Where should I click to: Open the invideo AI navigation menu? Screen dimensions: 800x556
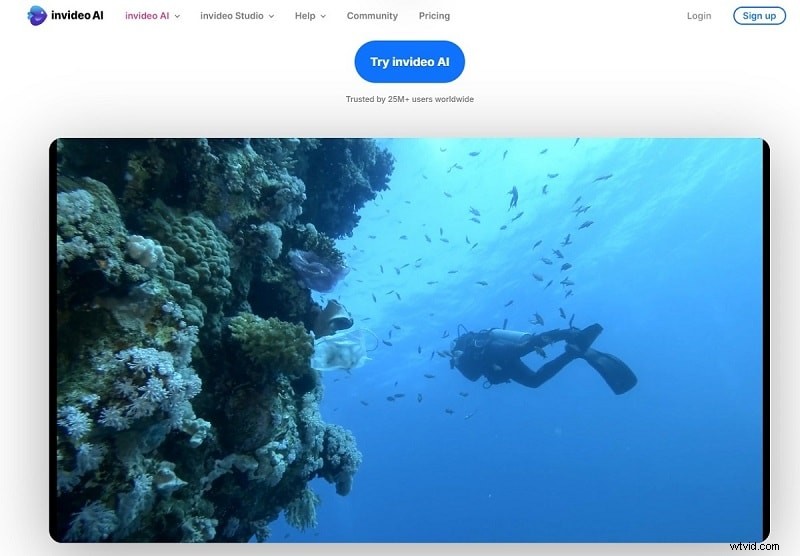tap(146, 16)
